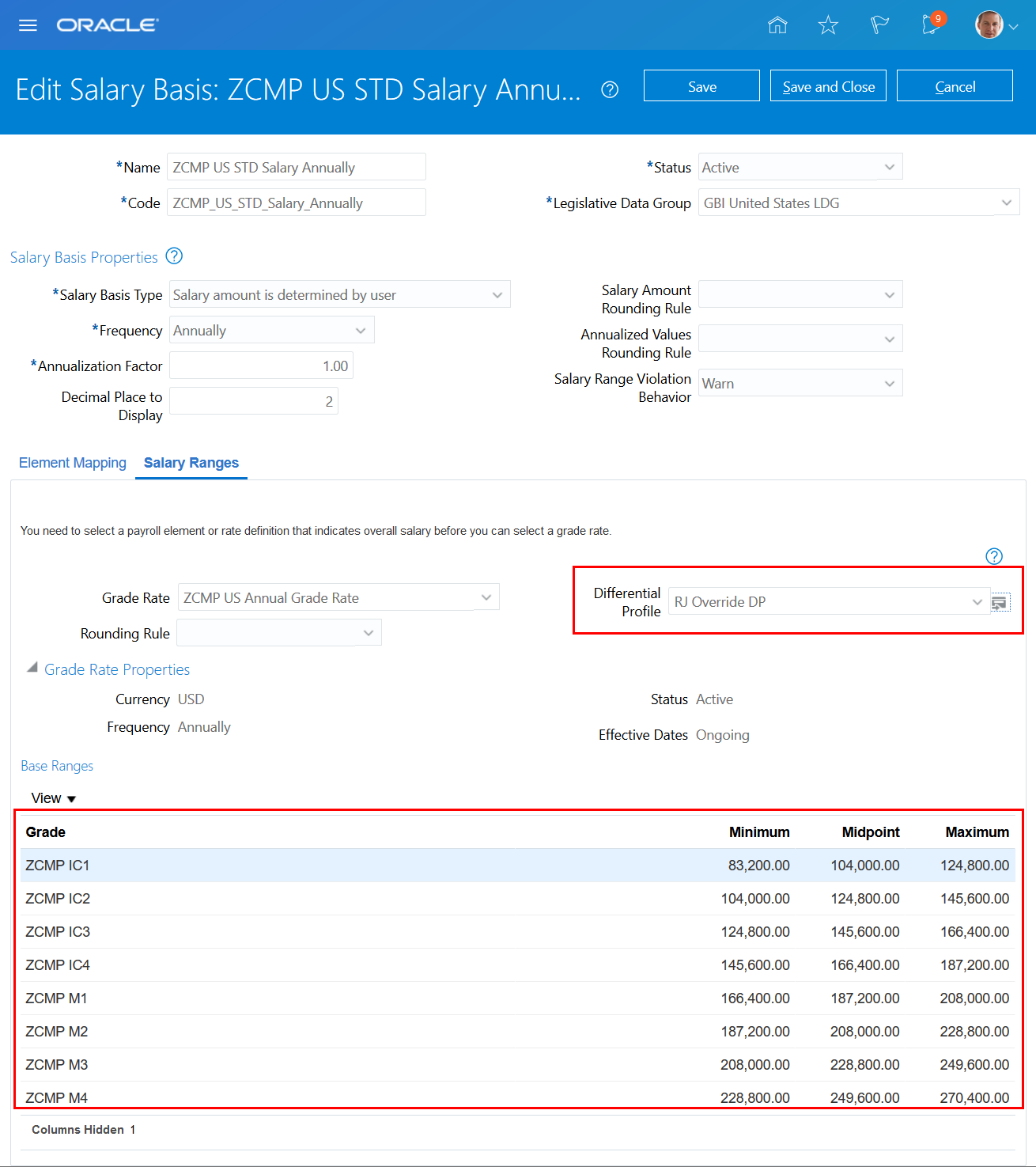Select the ZCMP M2 grade row

click(518, 1032)
